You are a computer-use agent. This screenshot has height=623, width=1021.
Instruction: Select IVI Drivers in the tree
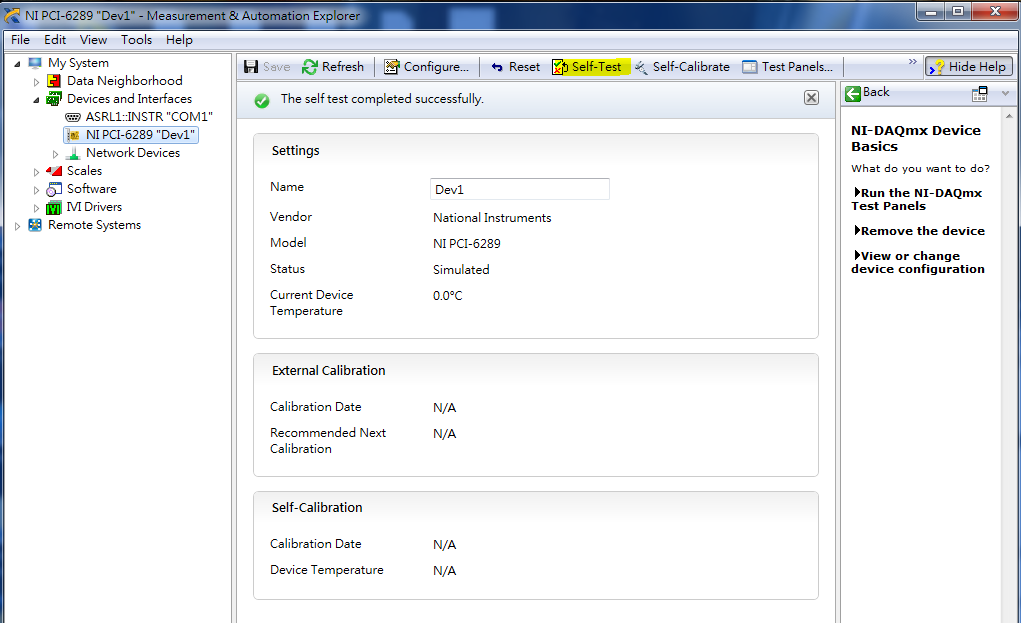pyautogui.click(x=94, y=207)
